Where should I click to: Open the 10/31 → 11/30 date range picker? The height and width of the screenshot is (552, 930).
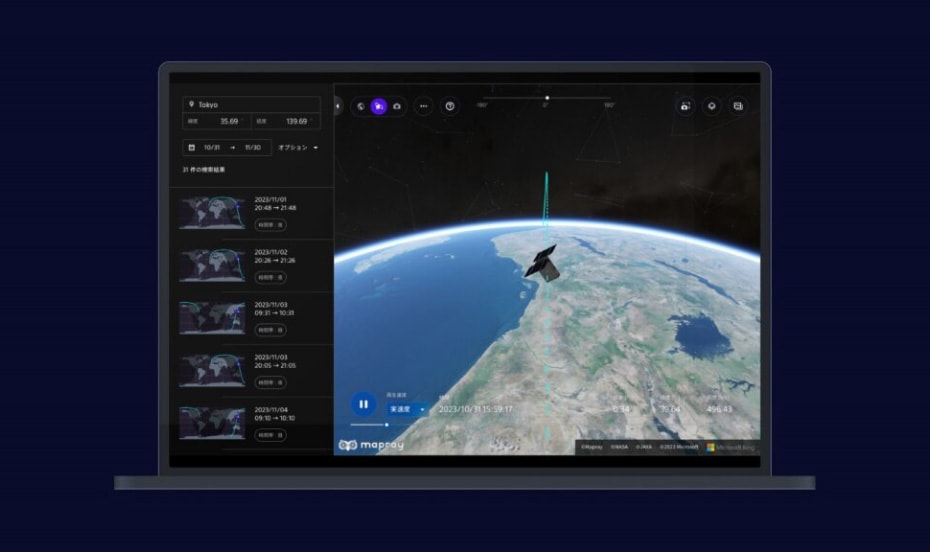tap(225, 147)
